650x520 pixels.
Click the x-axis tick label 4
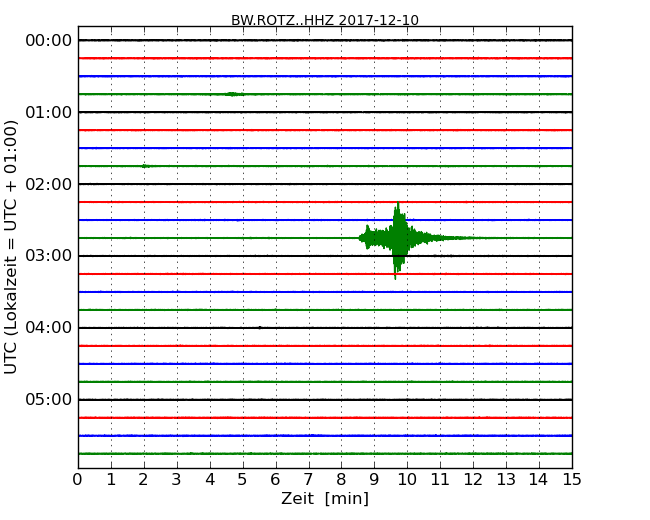[209, 480]
